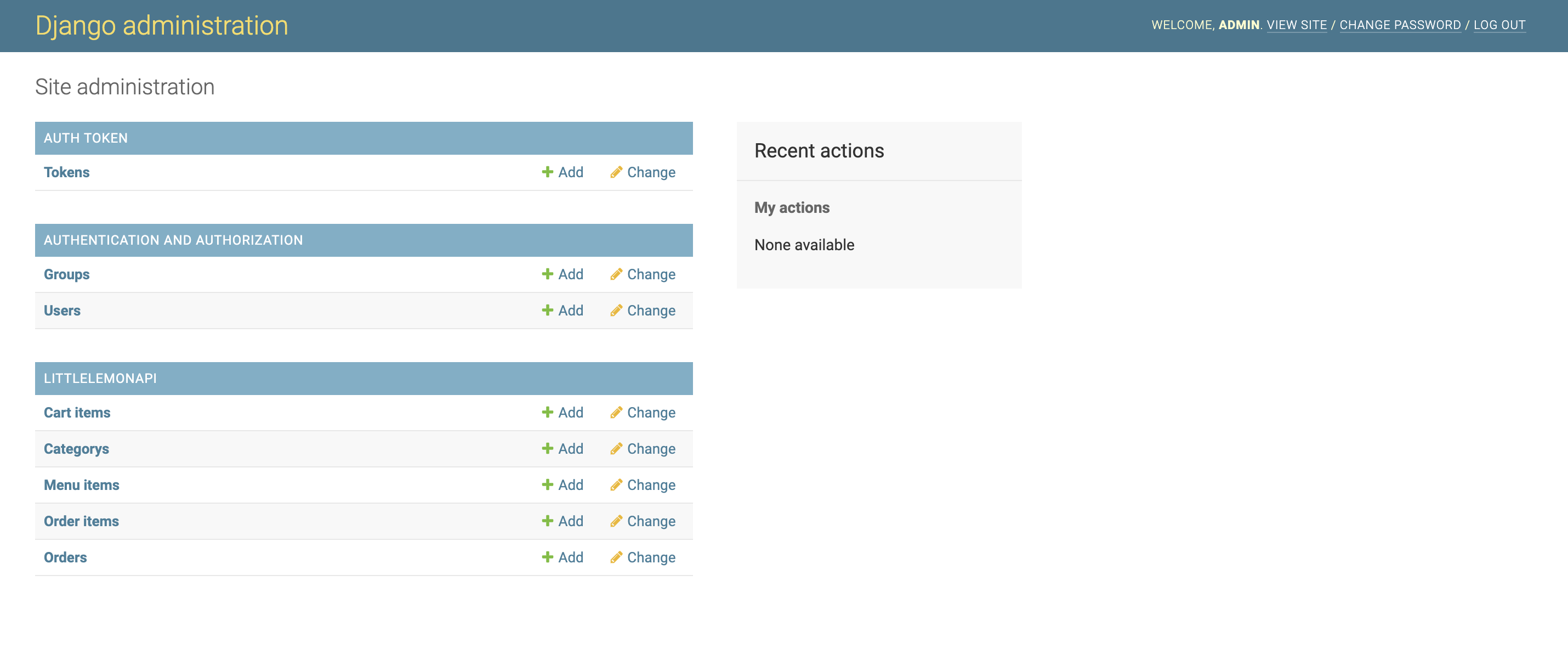
Task: Click the Add text link for Groups
Action: (x=570, y=275)
